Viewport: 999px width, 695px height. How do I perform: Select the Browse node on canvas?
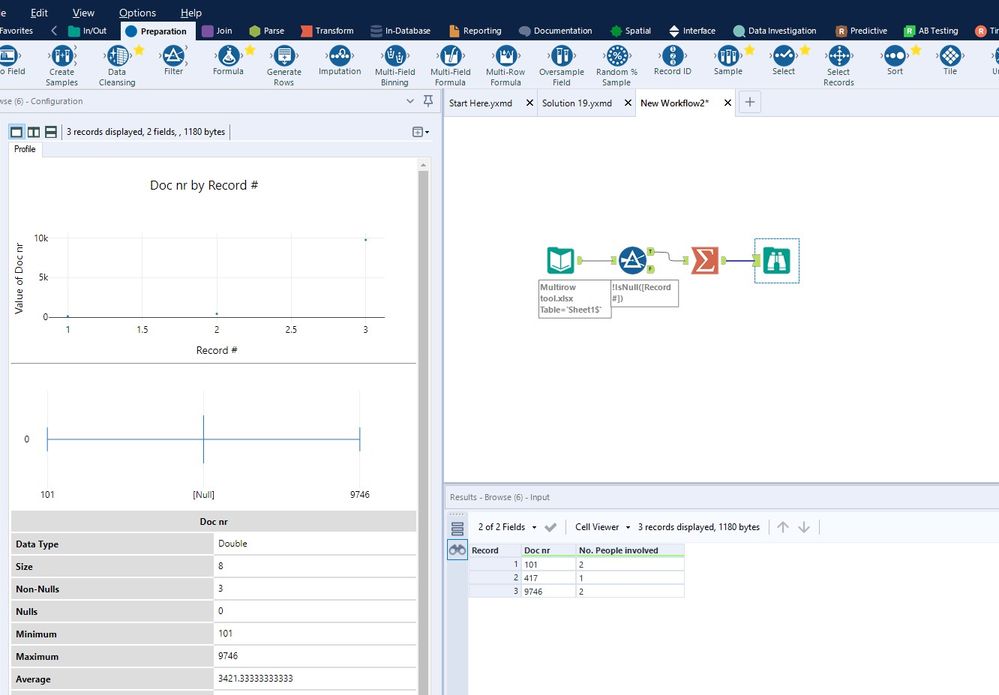point(777,261)
